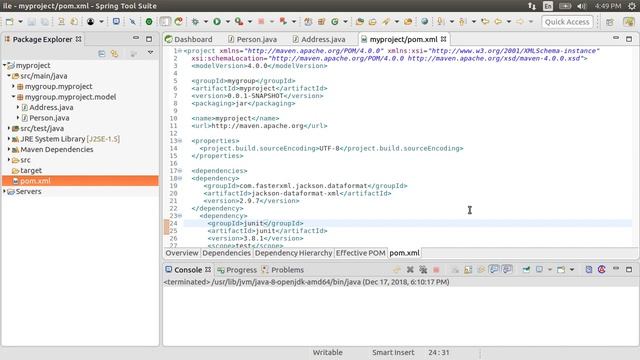Open the External Tools dropdown arrow
This screenshot has width=640, height=360.
coord(250,22)
